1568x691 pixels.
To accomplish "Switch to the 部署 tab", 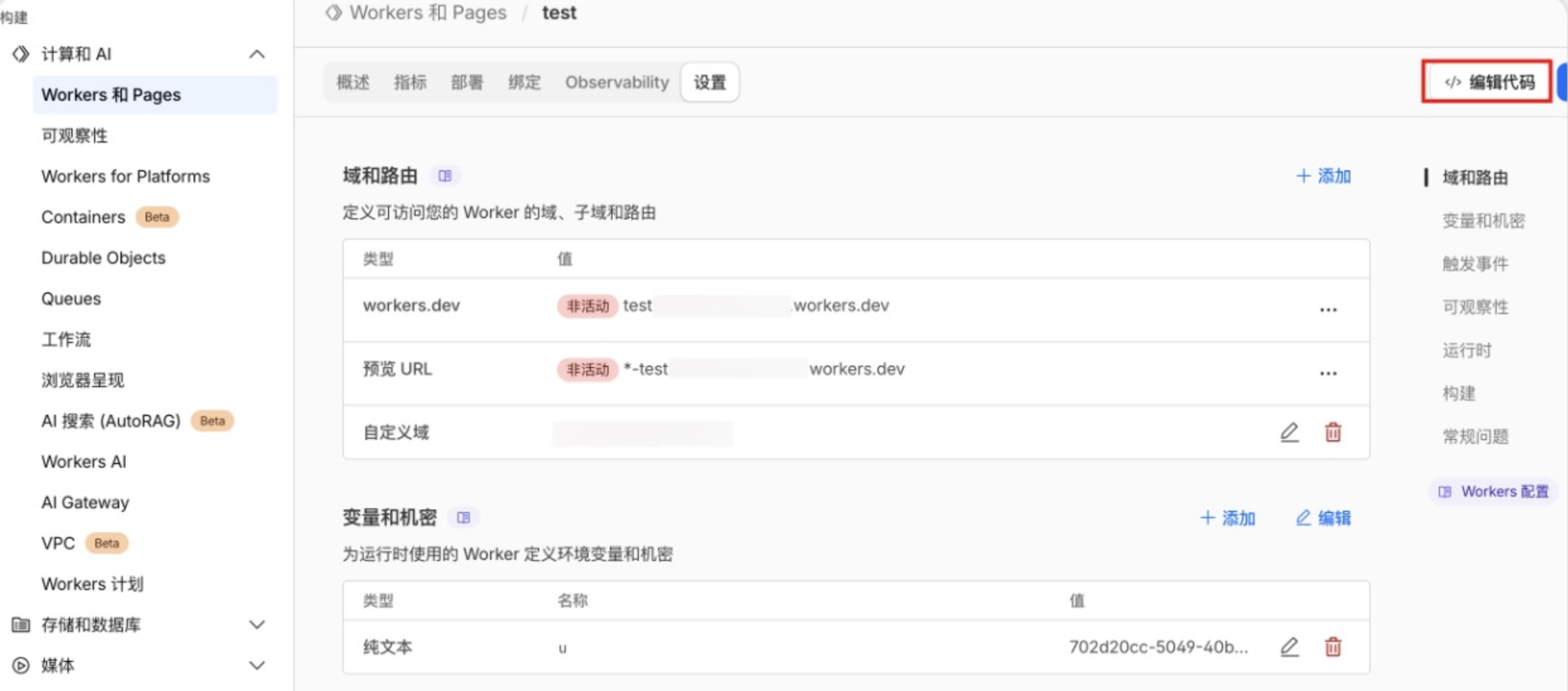I will click(x=467, y=82).
